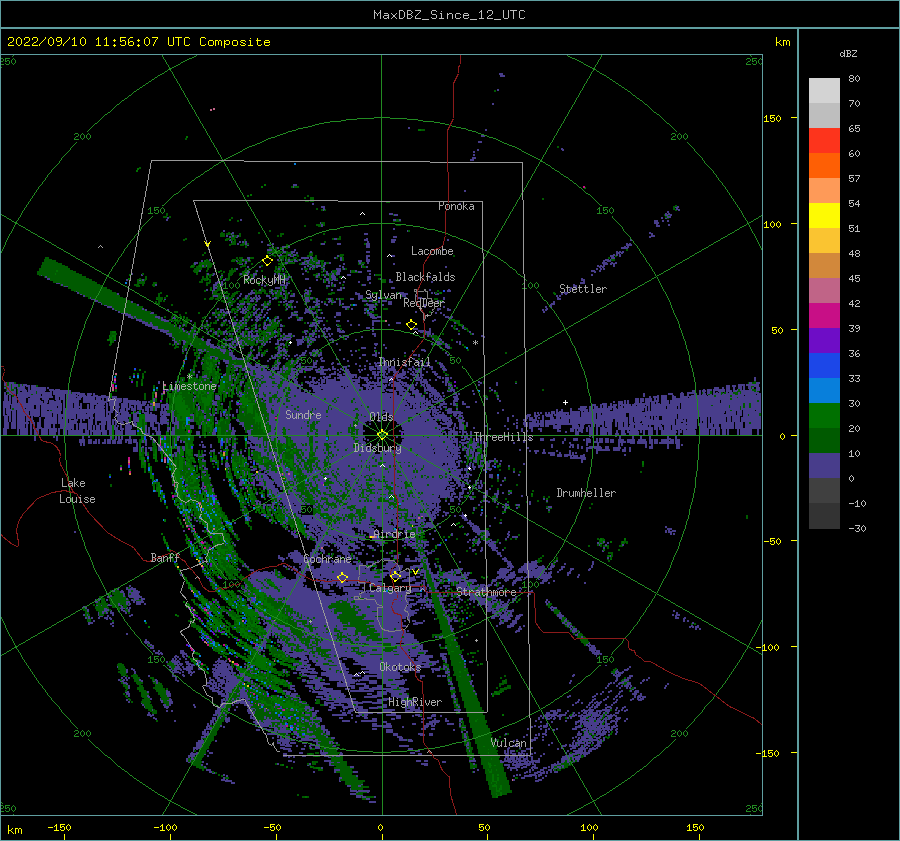Click the RockyMH label
900x841 pixels.
(x=264, y=280)
